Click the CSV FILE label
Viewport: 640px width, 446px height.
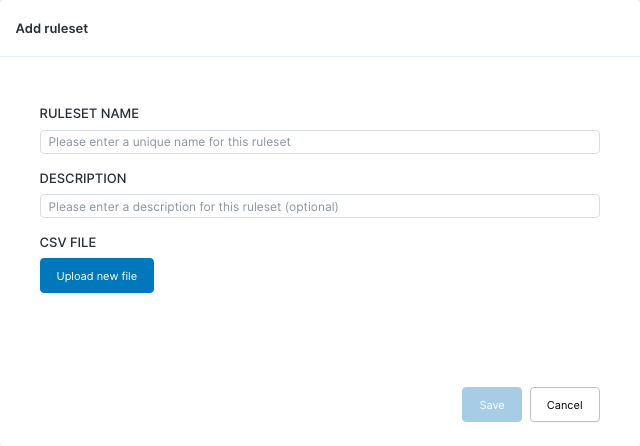[x=67, y=242]
